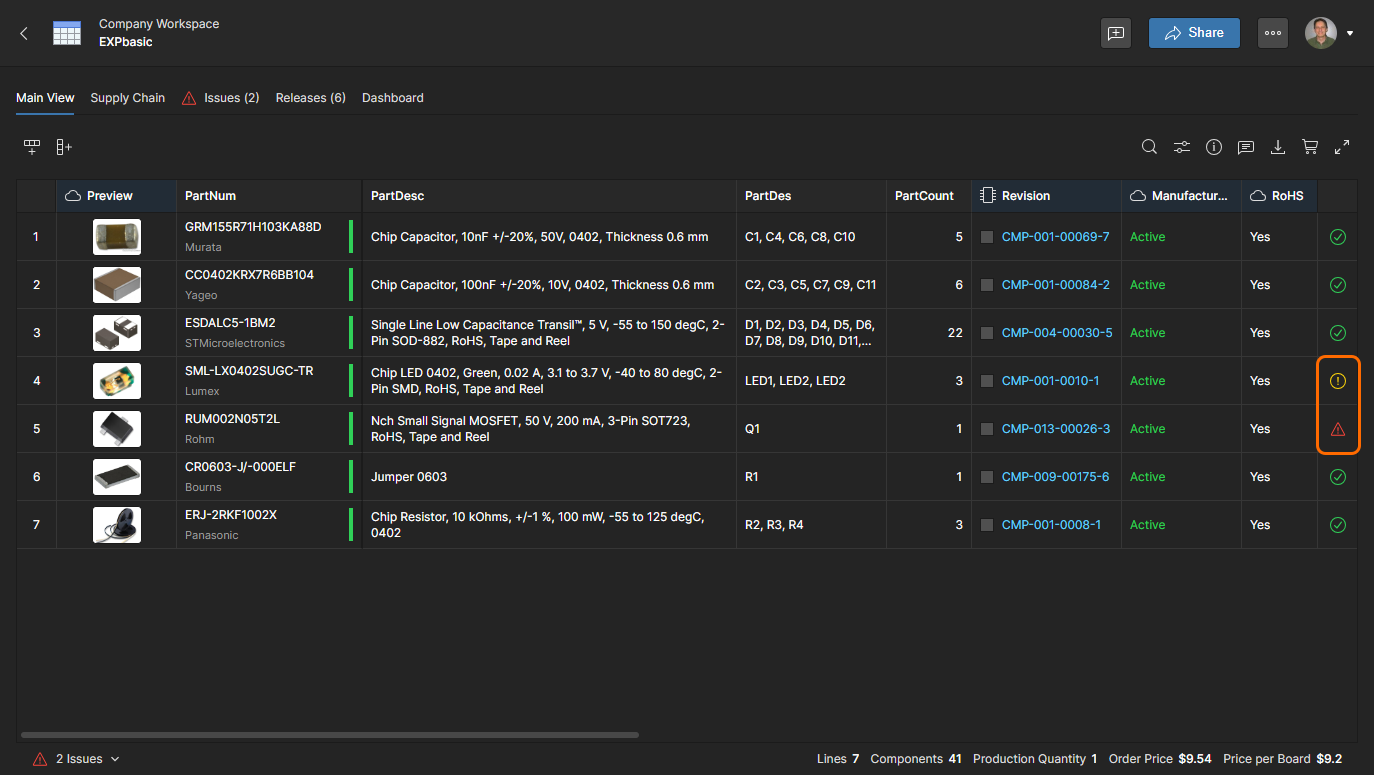Click the search magnifier icon in toolbar

pyautogui.click(x=1150, y=147)
